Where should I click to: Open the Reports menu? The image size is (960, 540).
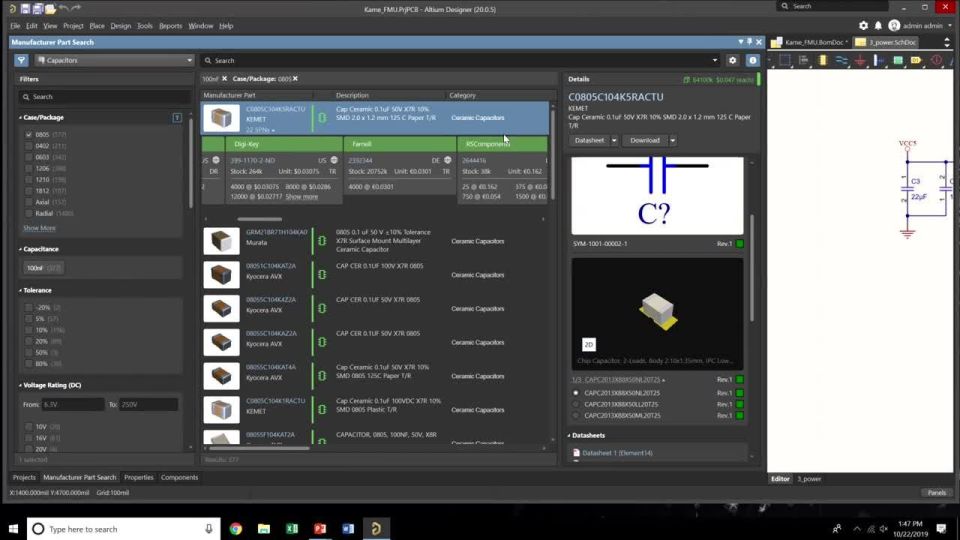170,26
